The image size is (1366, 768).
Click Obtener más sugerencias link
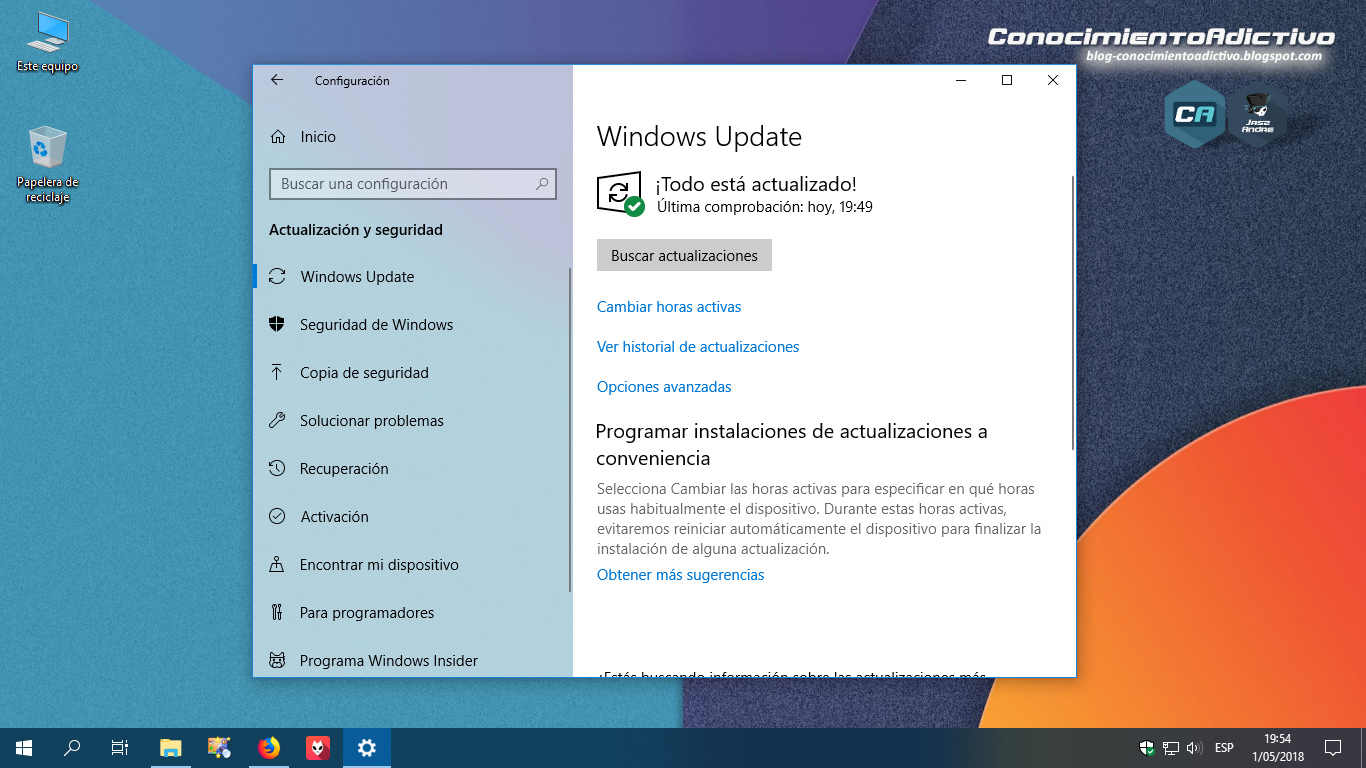click(x=680, y=575)
